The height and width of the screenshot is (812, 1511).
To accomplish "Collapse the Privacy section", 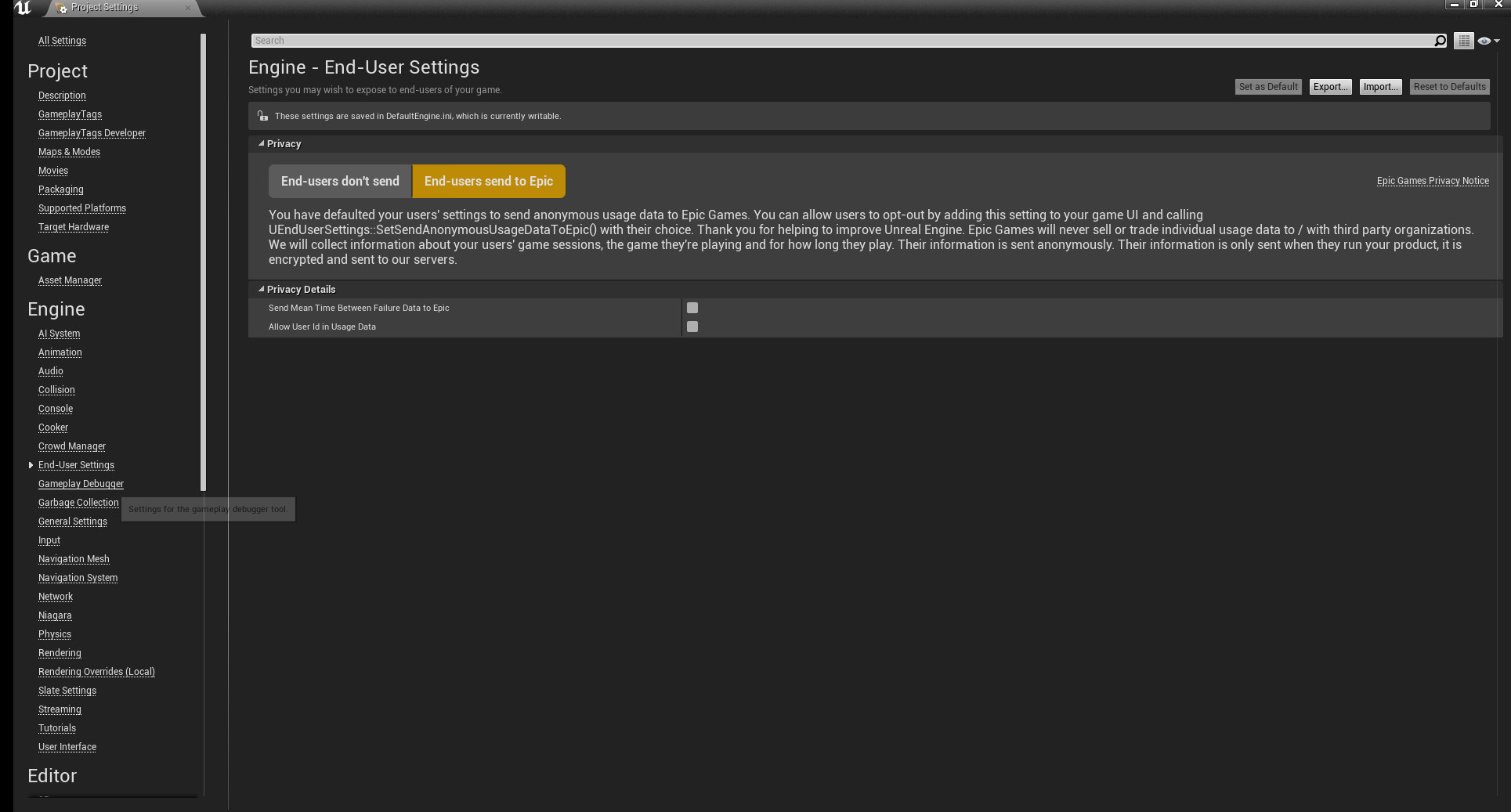I will click(x=262, y=144).
